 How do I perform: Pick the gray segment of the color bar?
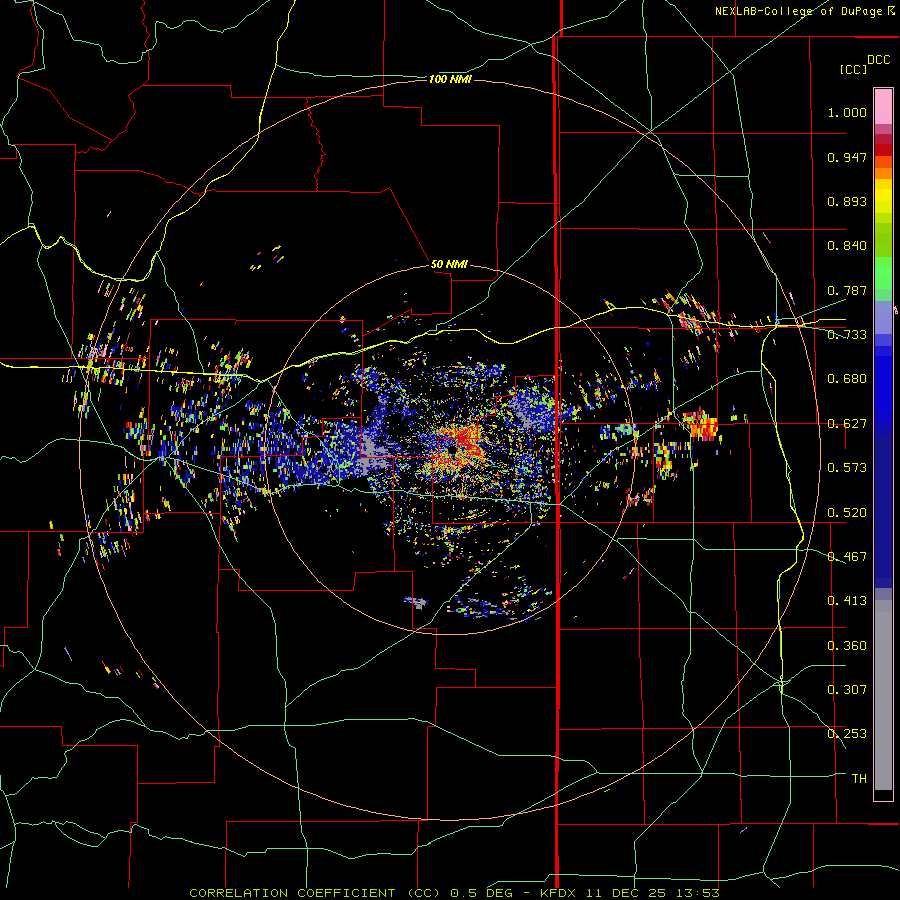click(883, 695)
